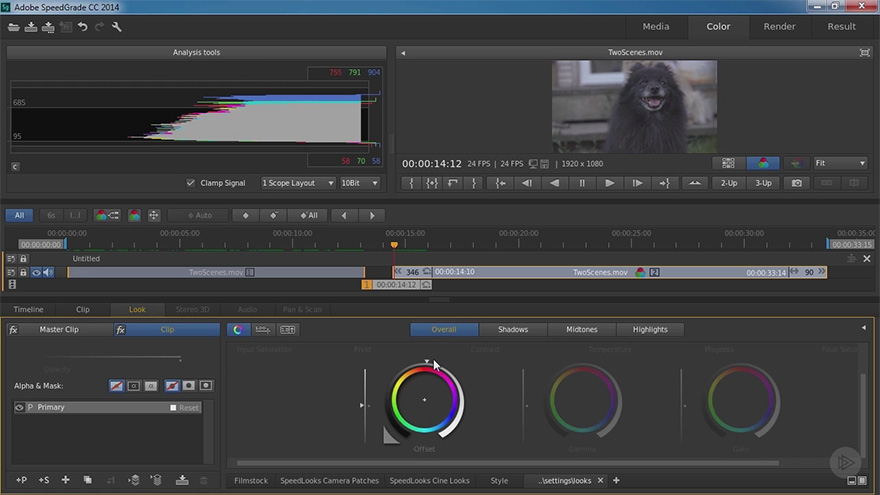This screenshot has width=880, height=495.
Task: Lock the TwoScenes.mov track
Action: tap(23, 272)
